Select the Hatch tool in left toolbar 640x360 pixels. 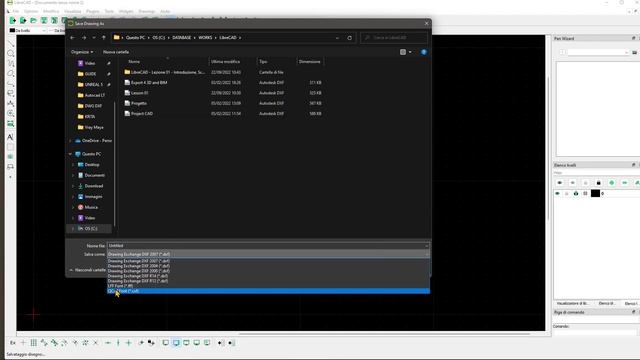click(11, 147)
